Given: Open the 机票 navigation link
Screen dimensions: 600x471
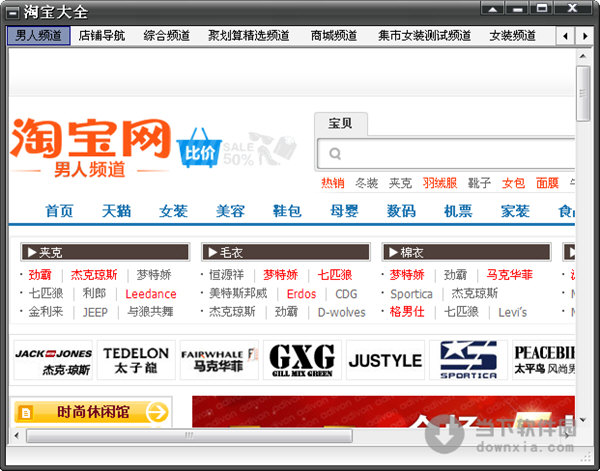Looking at the screenshot, I should tap(458, 211).
